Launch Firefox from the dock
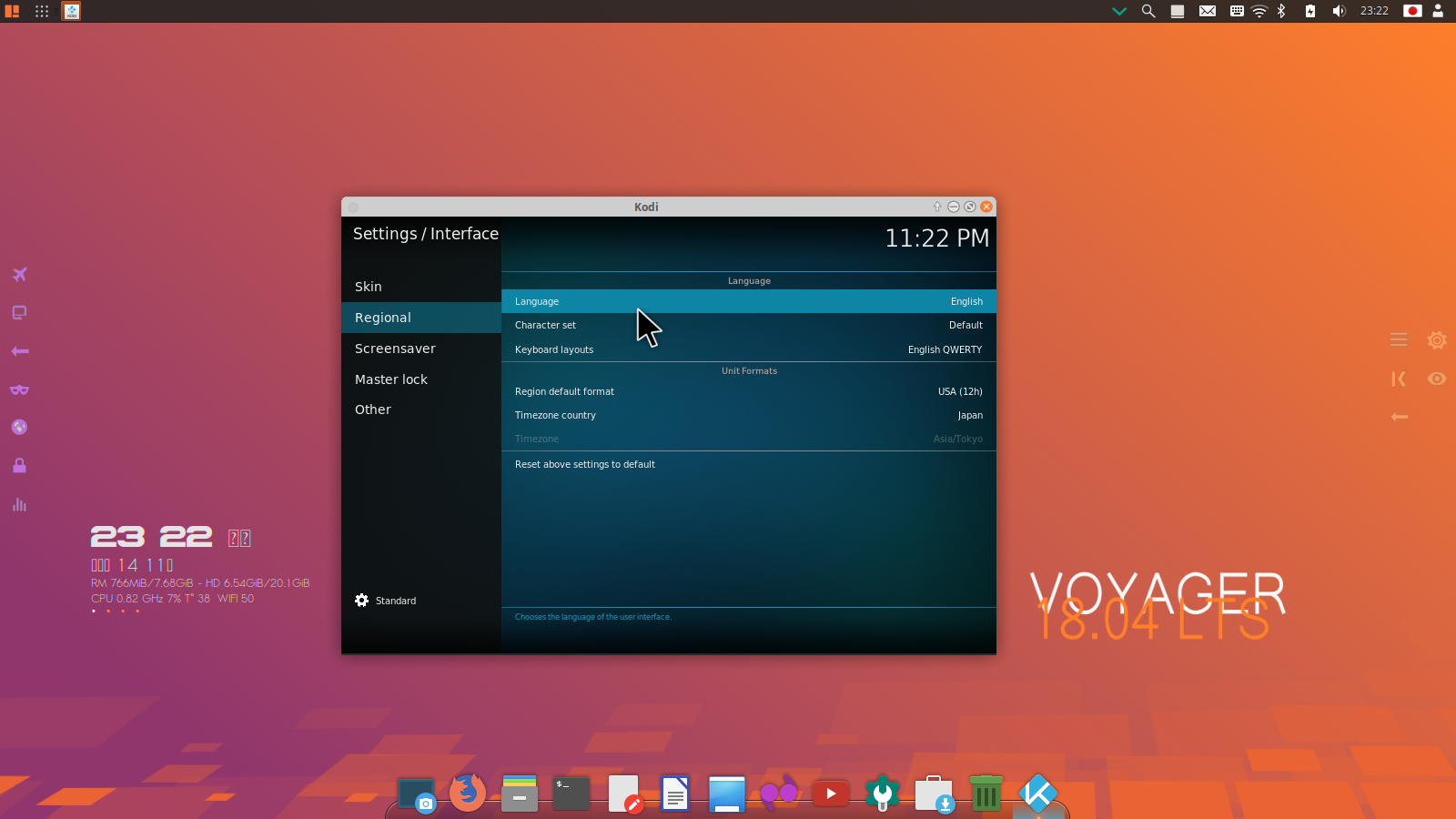 click(x=468, y=793)
